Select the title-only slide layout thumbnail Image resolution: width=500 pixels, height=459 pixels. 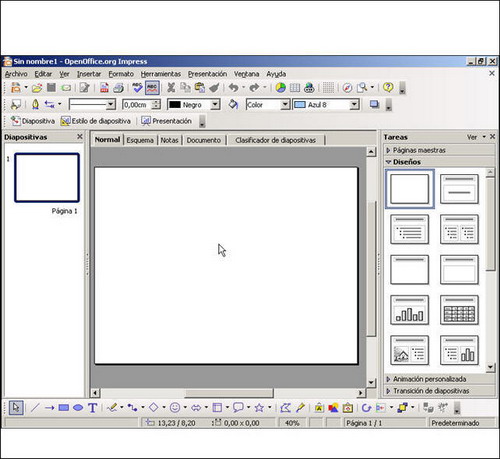coord(409,270)
